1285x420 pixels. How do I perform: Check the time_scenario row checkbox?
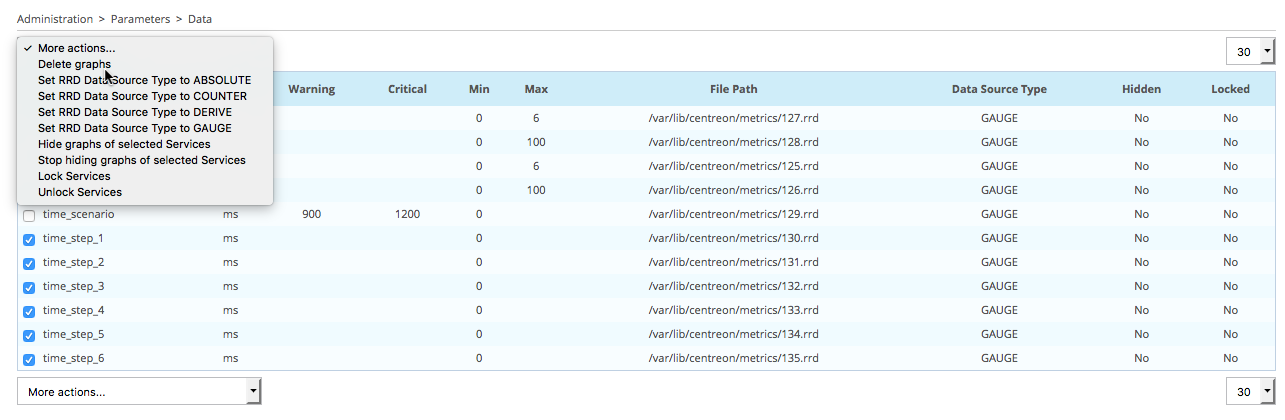click(29, 215)
